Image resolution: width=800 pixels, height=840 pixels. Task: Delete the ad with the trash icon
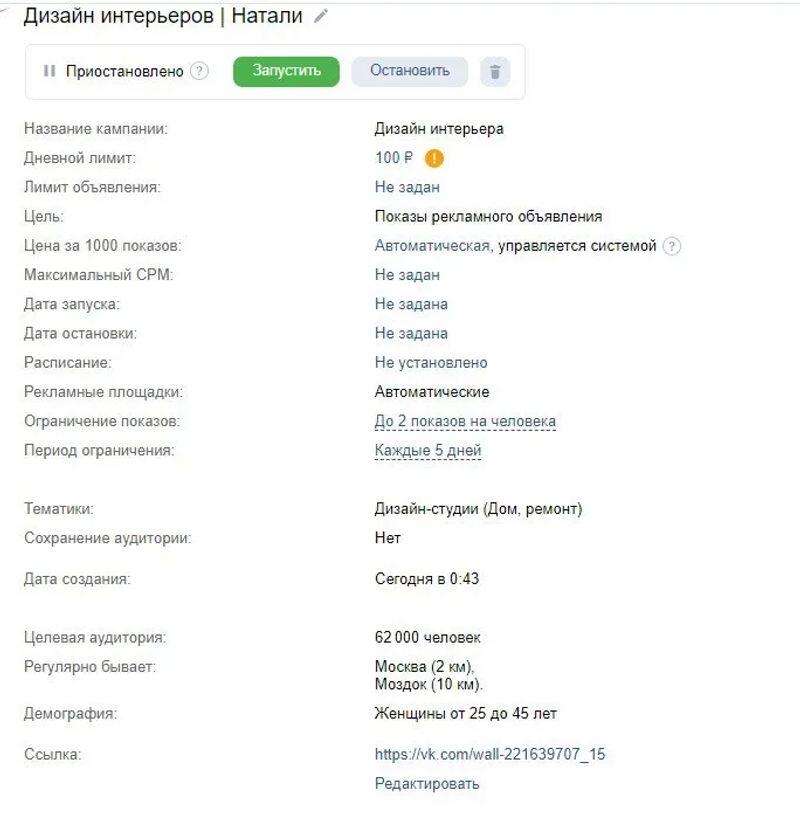click(x=495, y=72)
